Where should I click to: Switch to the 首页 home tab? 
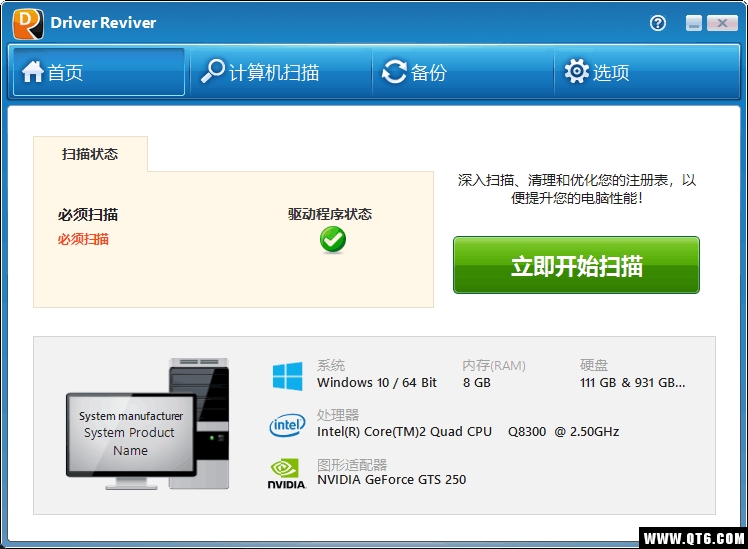(x=99, y=72)
